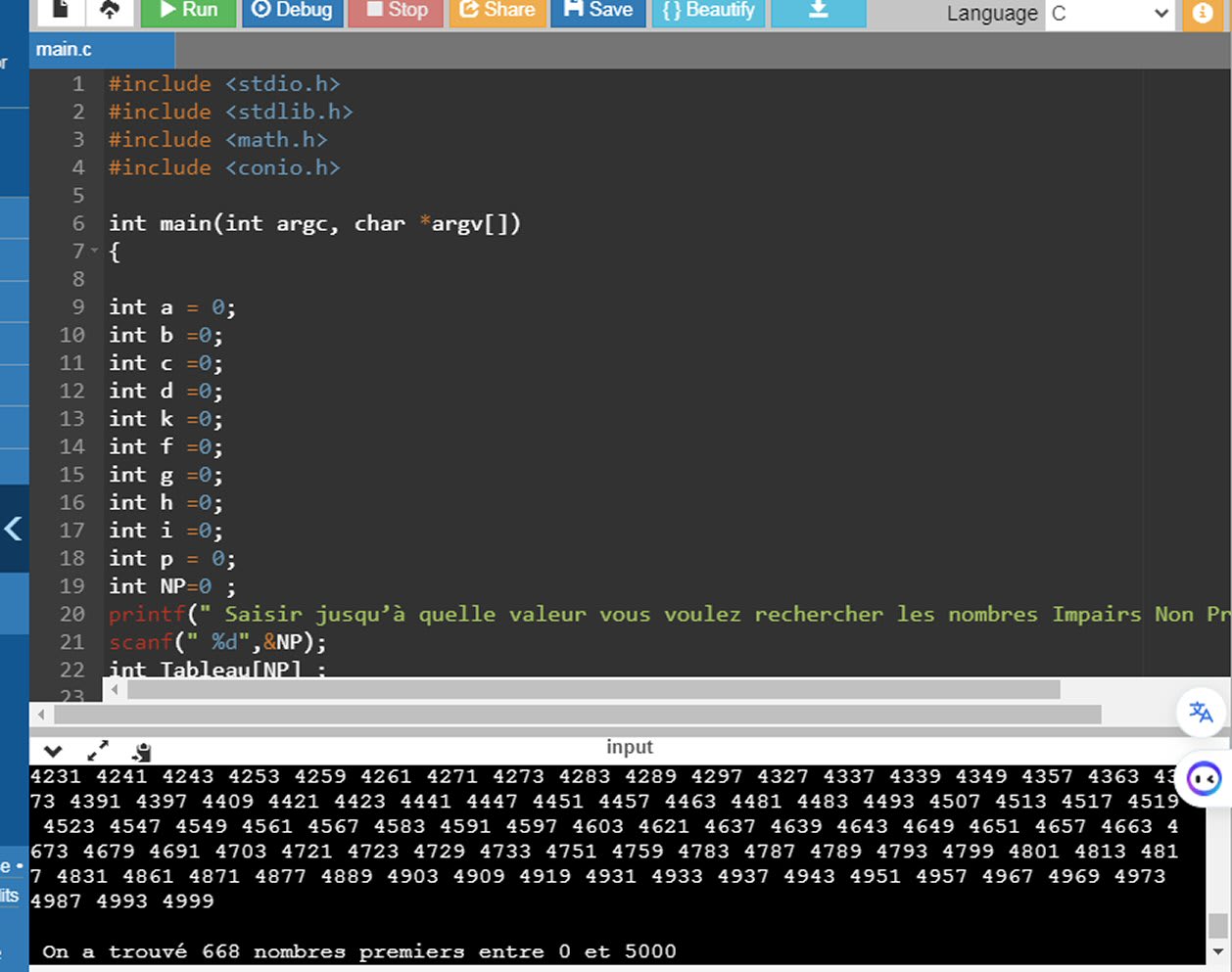This screenshot has width=1232, height=972.
Task: Switch to the main.c tab
Action: click(x=64, y=50)
